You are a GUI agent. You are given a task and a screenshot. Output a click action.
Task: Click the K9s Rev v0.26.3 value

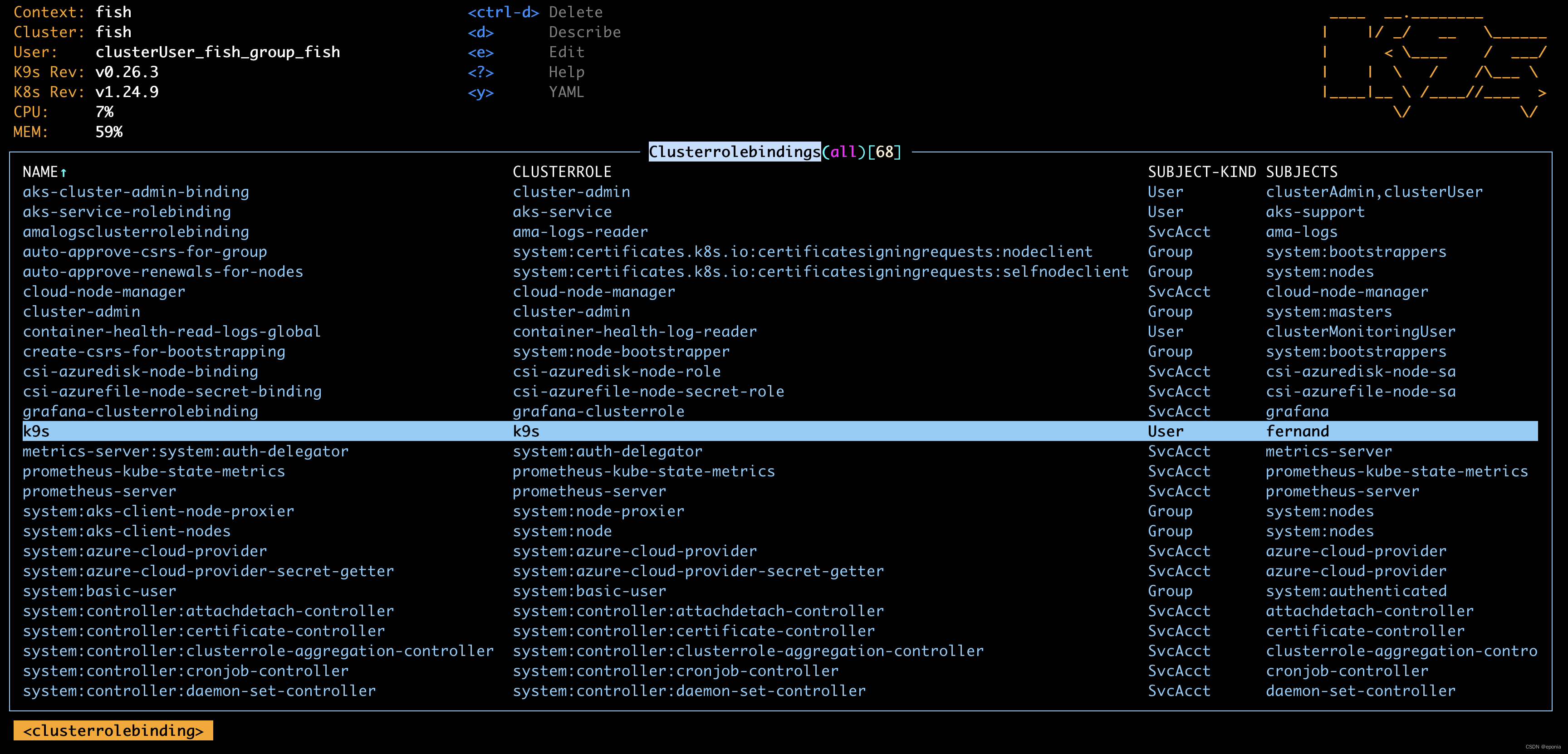pos(127,73)
